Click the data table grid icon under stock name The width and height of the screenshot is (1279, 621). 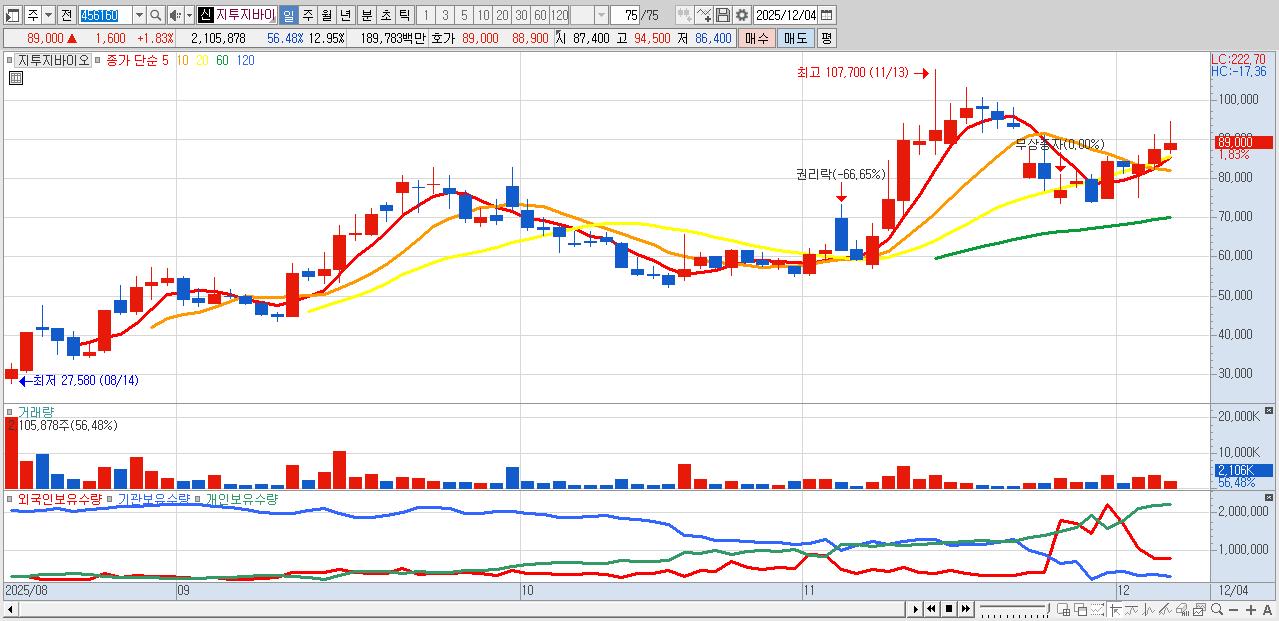pyautogui.click(x=15, y=77)
